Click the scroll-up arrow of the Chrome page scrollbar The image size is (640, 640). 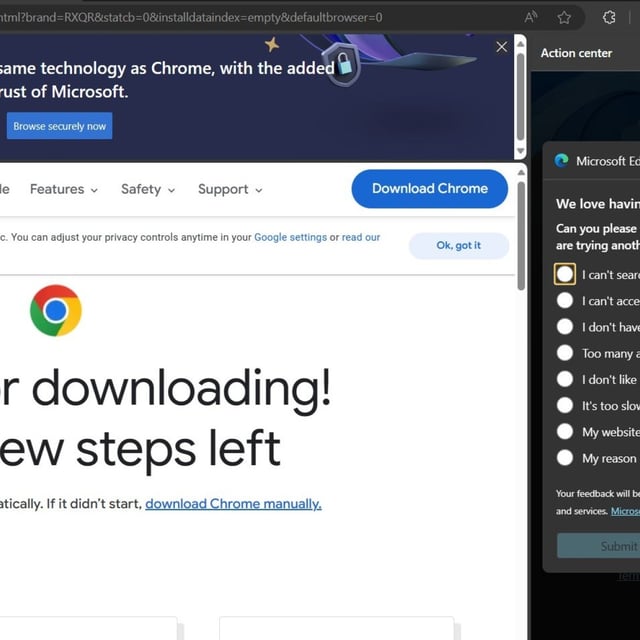click(521, 173)
